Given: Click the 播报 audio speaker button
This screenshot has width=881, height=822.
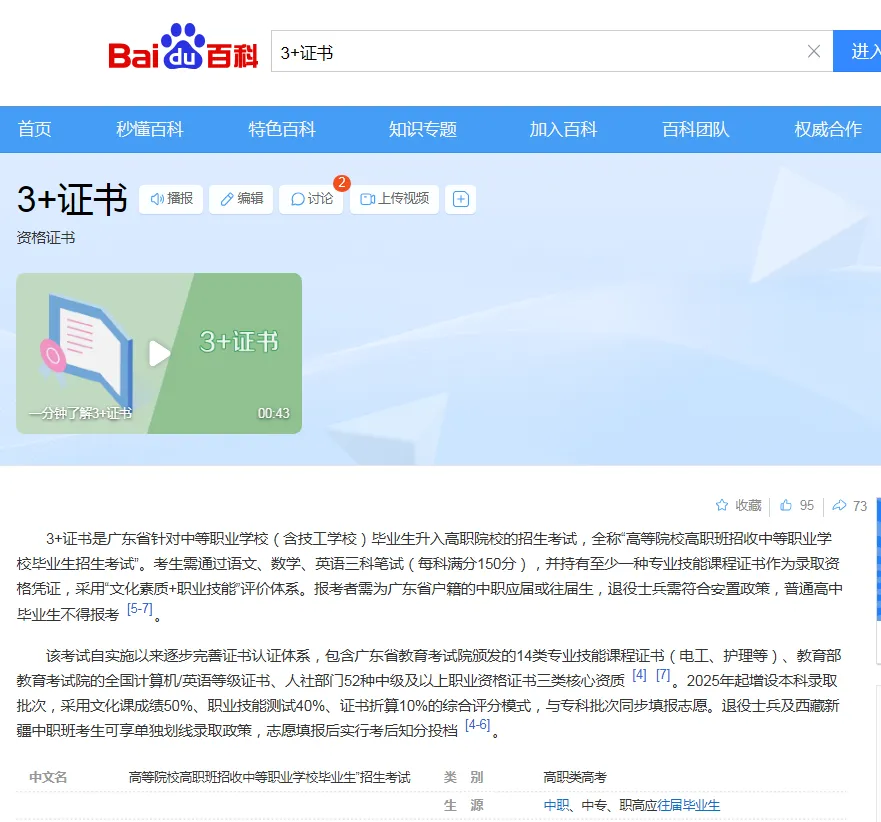Looking at the screenshot, I should pos(171,199).
